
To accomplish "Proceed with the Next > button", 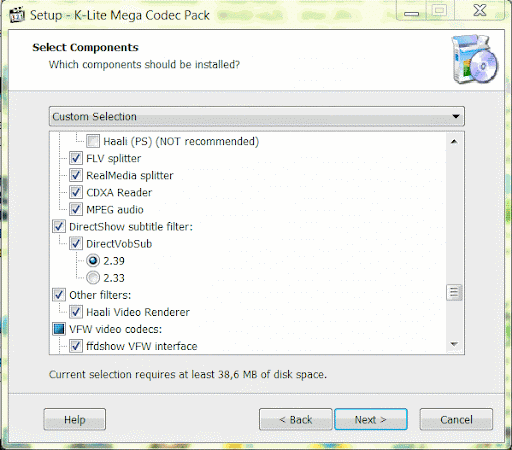I will pos(371,419).
